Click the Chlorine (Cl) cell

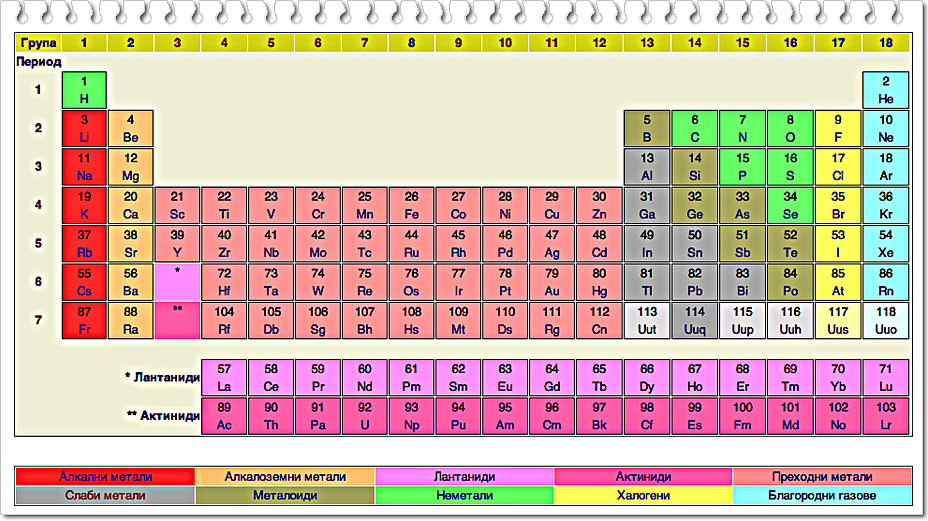click(x=838, y=167)
